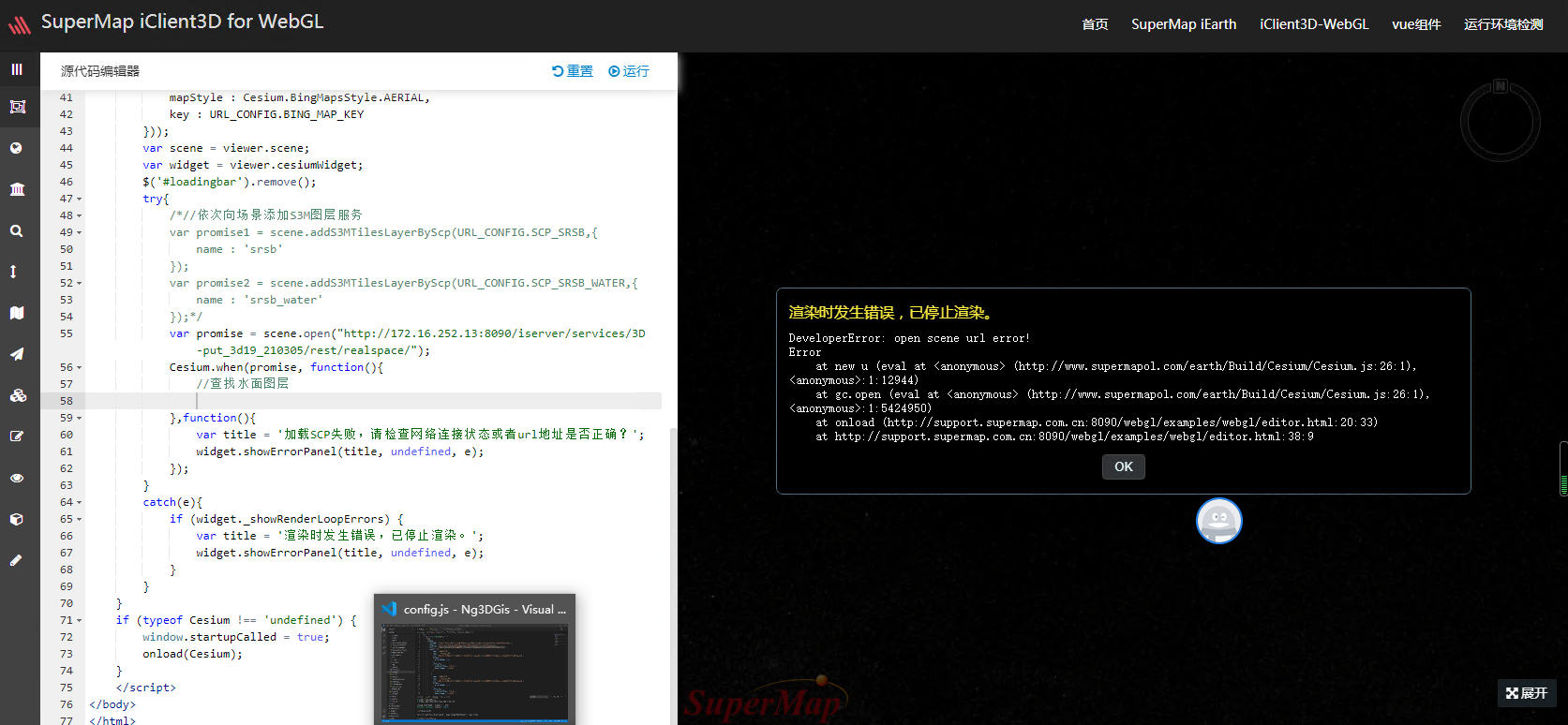Click the 'var widget = viewer.cesiumWidget;' code line

[x=253, y=165]
